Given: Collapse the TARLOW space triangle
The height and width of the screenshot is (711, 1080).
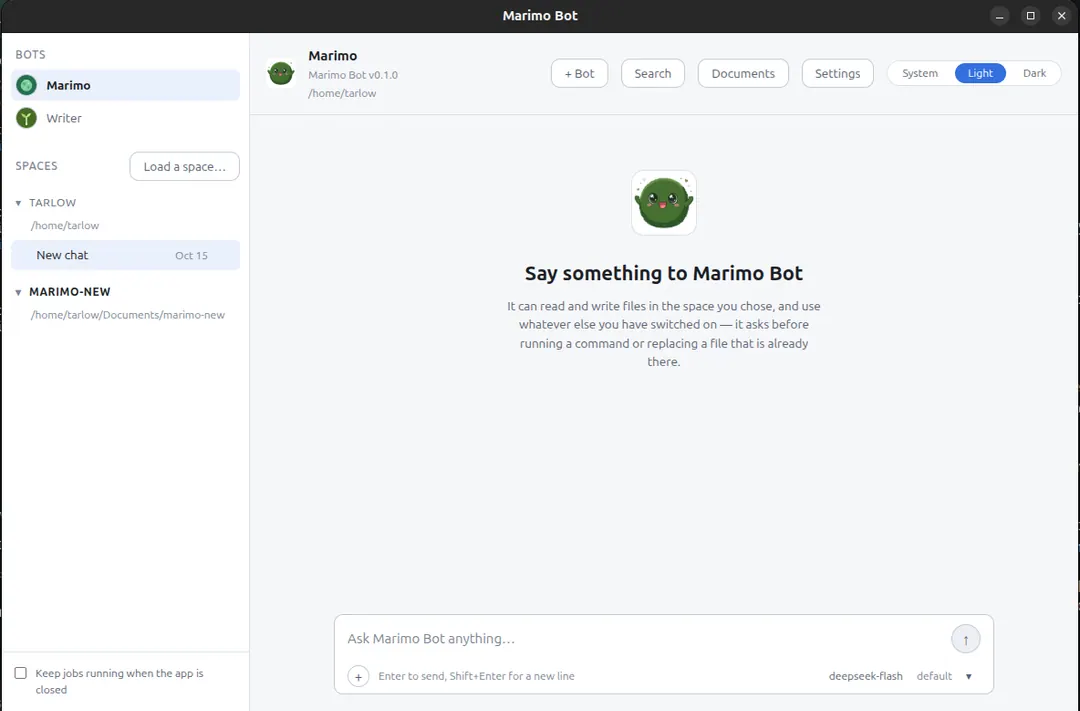Looking at the screenshot, I should (x=19, y=203).
